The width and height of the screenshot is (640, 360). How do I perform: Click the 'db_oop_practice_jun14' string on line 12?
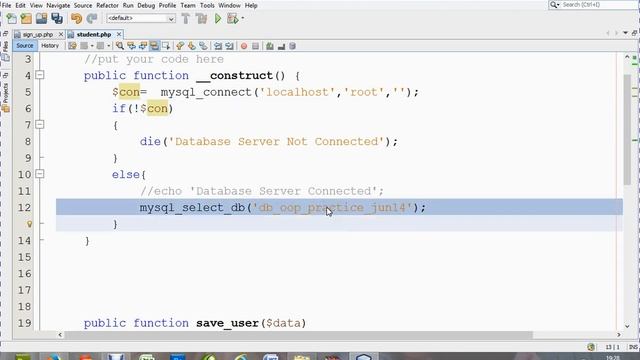333,207
